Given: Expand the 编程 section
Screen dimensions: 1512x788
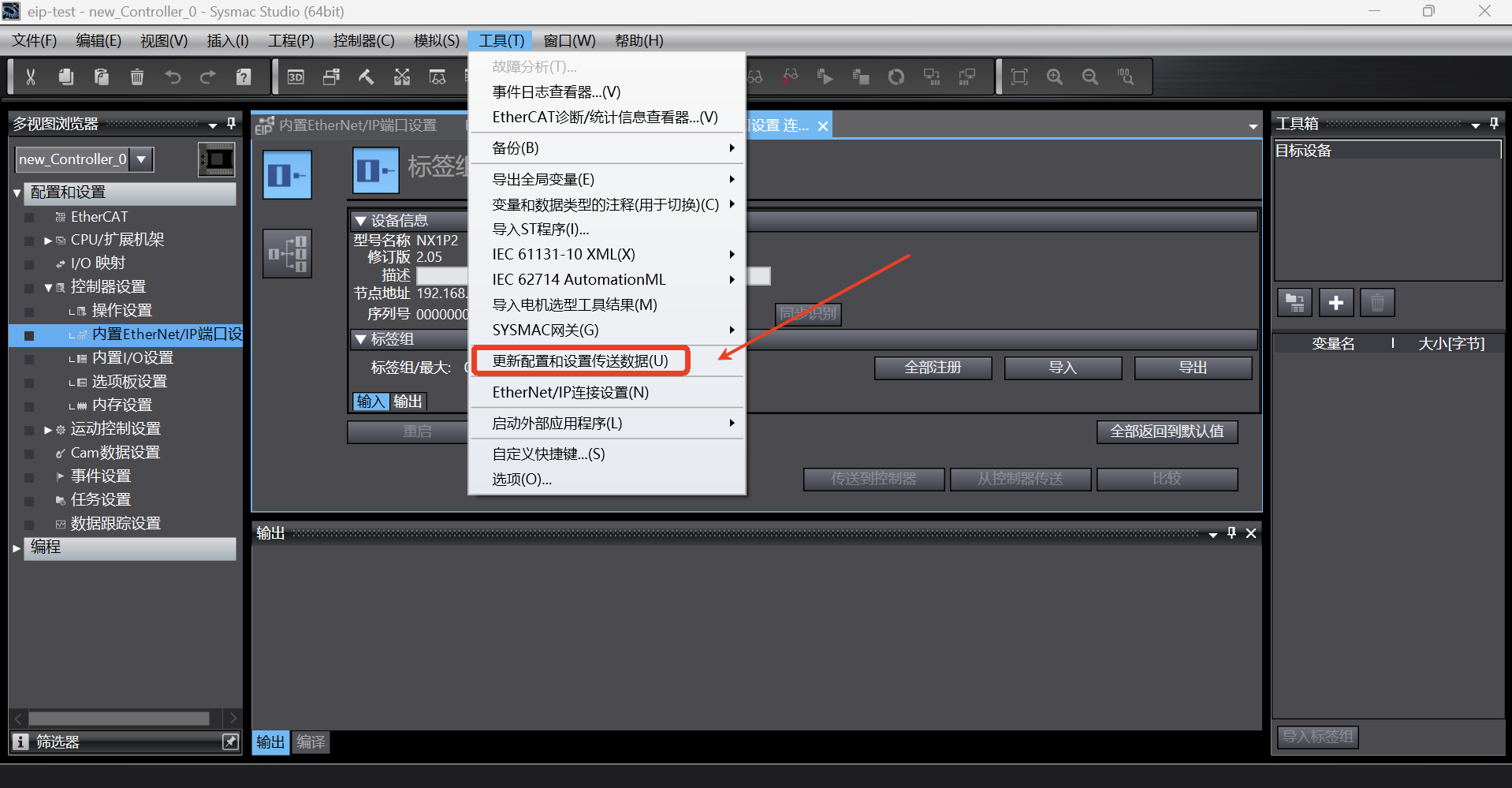Looking at the screenshot, I should coord(17,547).
